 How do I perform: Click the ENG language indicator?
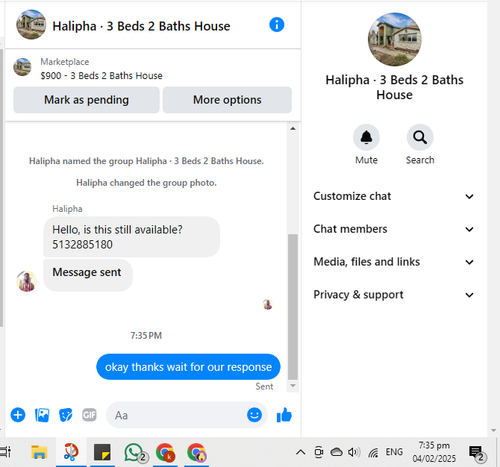click(x=394, y=452)
